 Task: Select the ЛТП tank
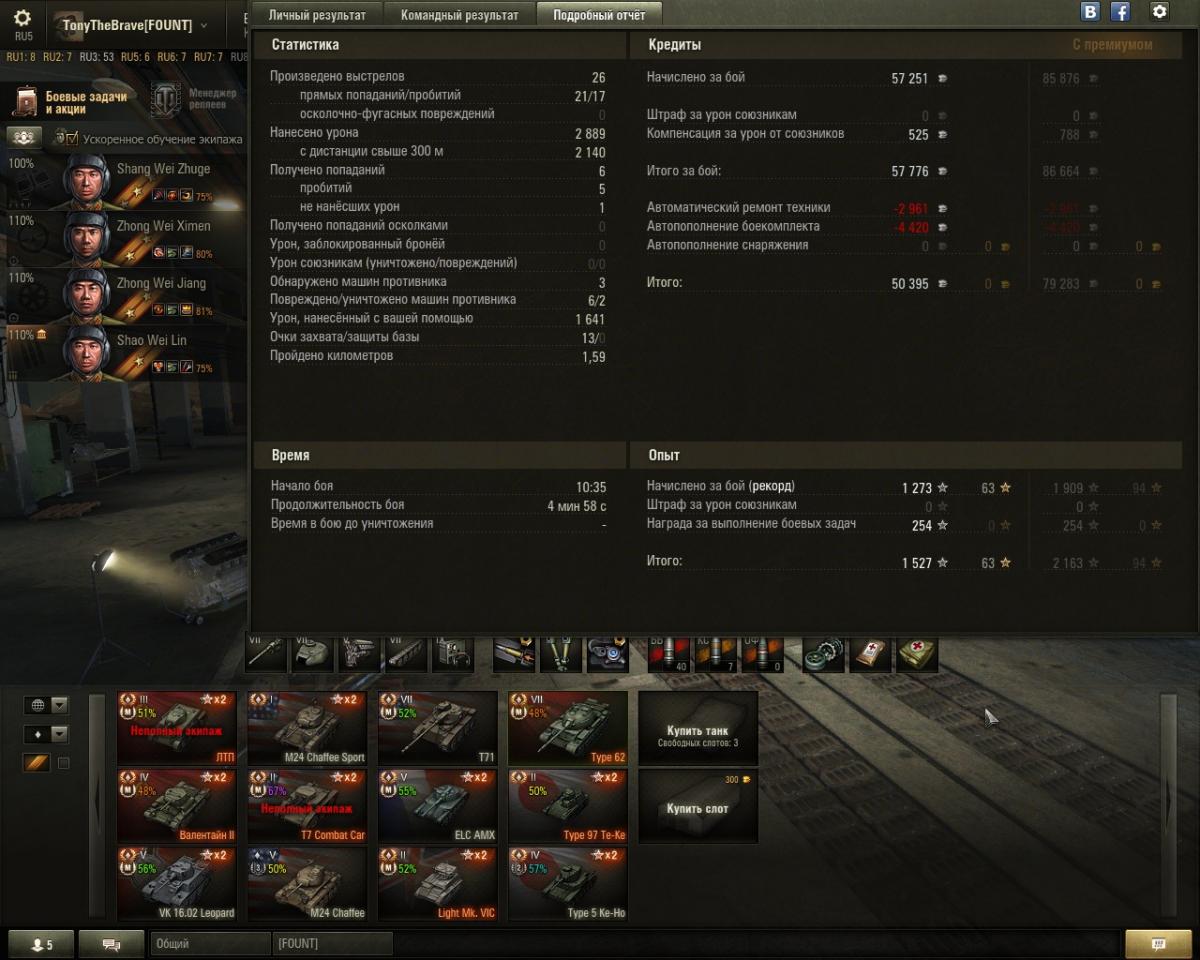click(x=177, y=728)
